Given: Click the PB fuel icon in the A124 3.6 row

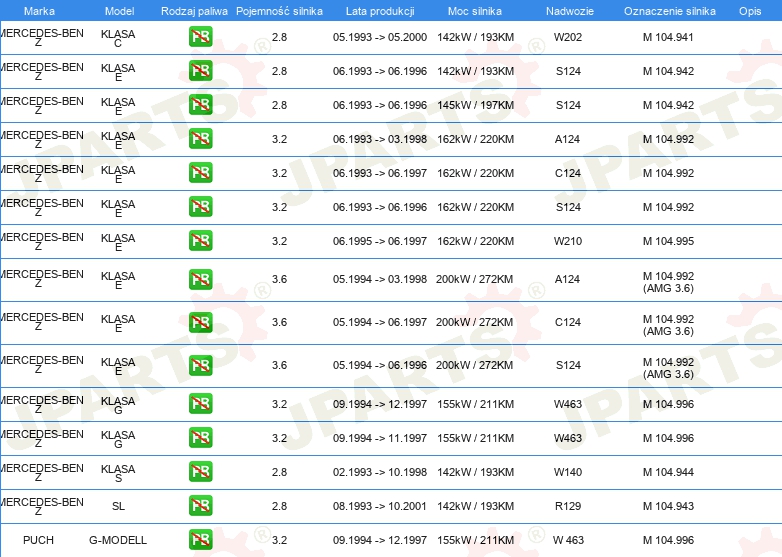Looking at the screenshot, I should point(200,279).
